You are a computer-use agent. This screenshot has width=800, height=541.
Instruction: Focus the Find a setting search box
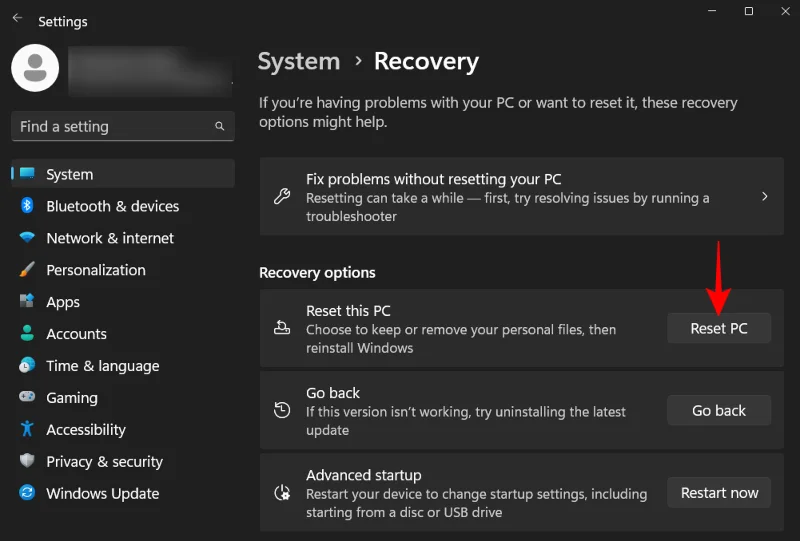(123, 126)
